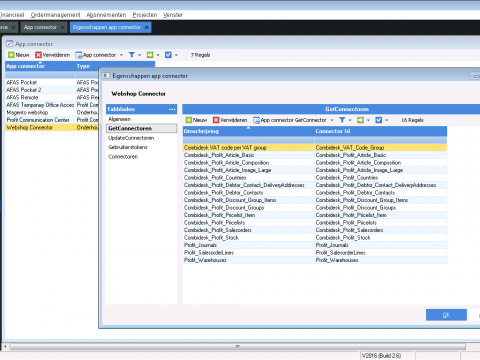Screen dimensions: 480x360
Task: Select Connectoren in Tabbladen list
Action: 141,156
